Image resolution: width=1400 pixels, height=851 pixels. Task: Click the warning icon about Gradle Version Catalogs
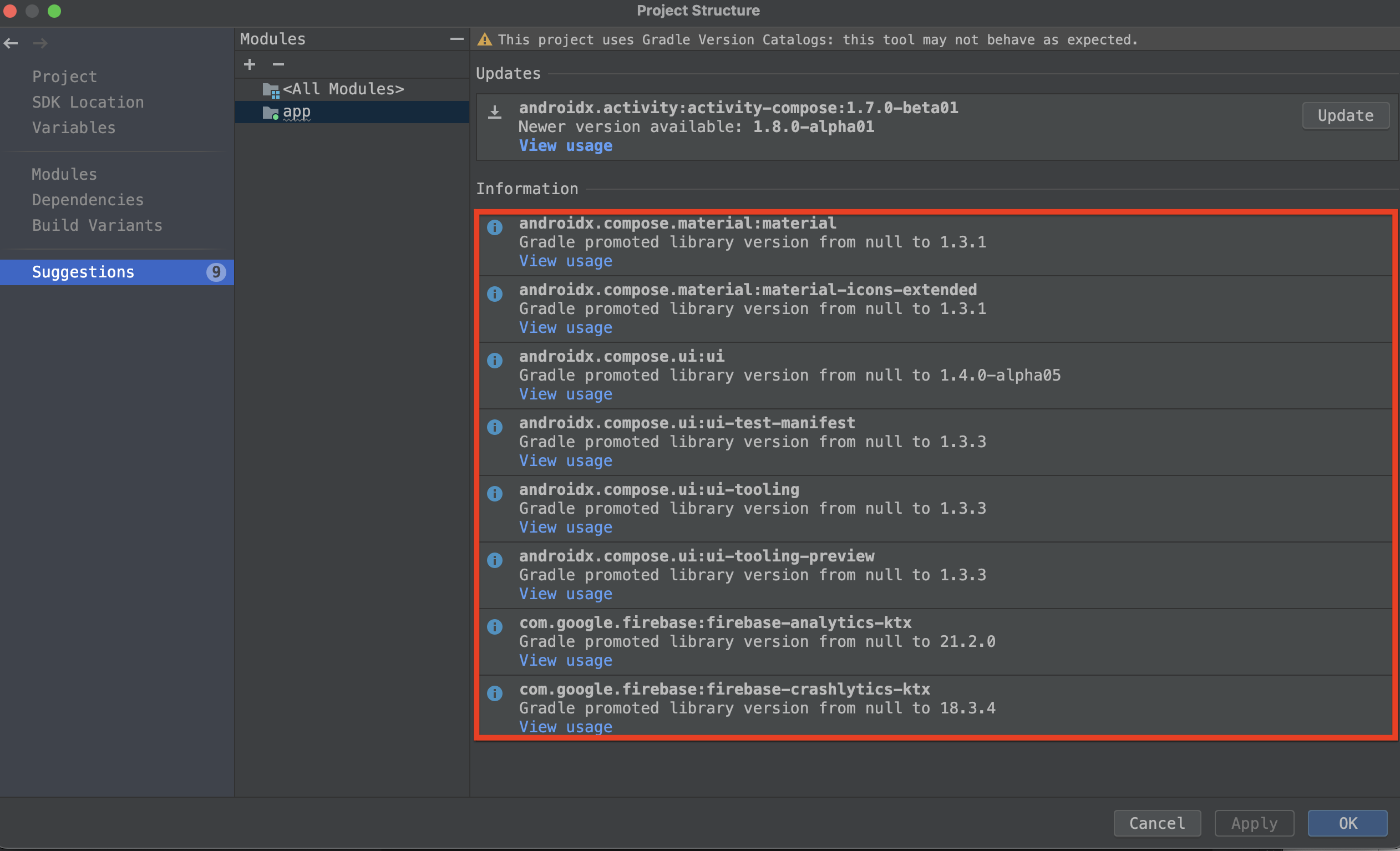[x=484, y=39]
